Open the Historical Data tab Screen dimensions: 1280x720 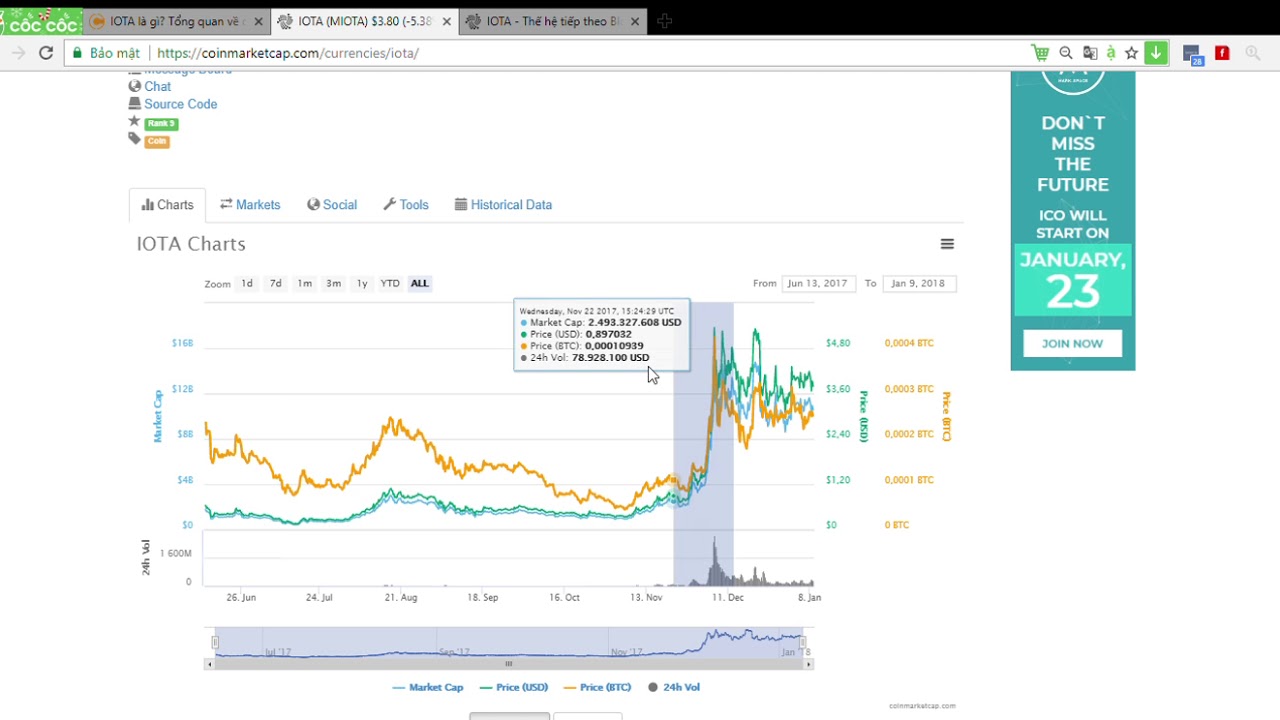point(503,205)
